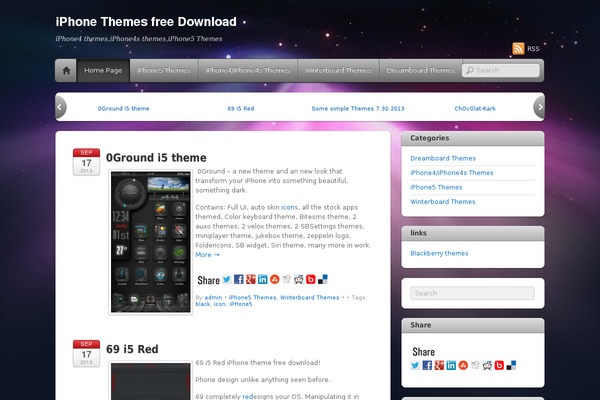
Task: Share 0Ground post on Delicious
Action: 323,279
